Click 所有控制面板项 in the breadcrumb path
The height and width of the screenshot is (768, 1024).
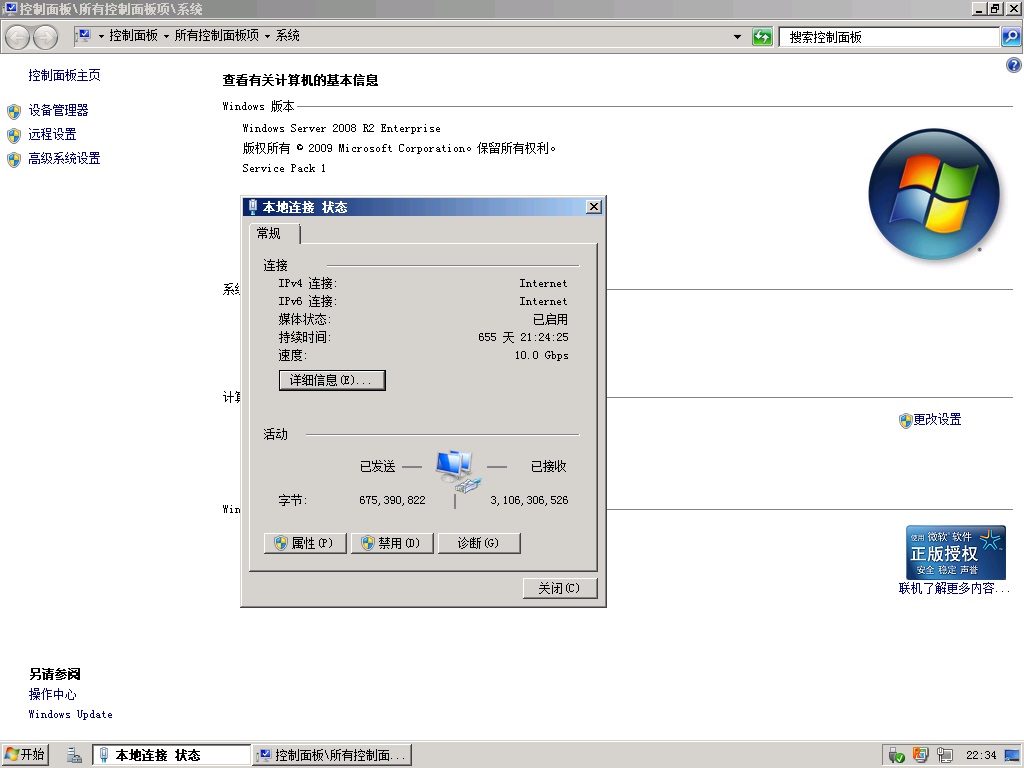pyautogui.click(x=217, y=35)
